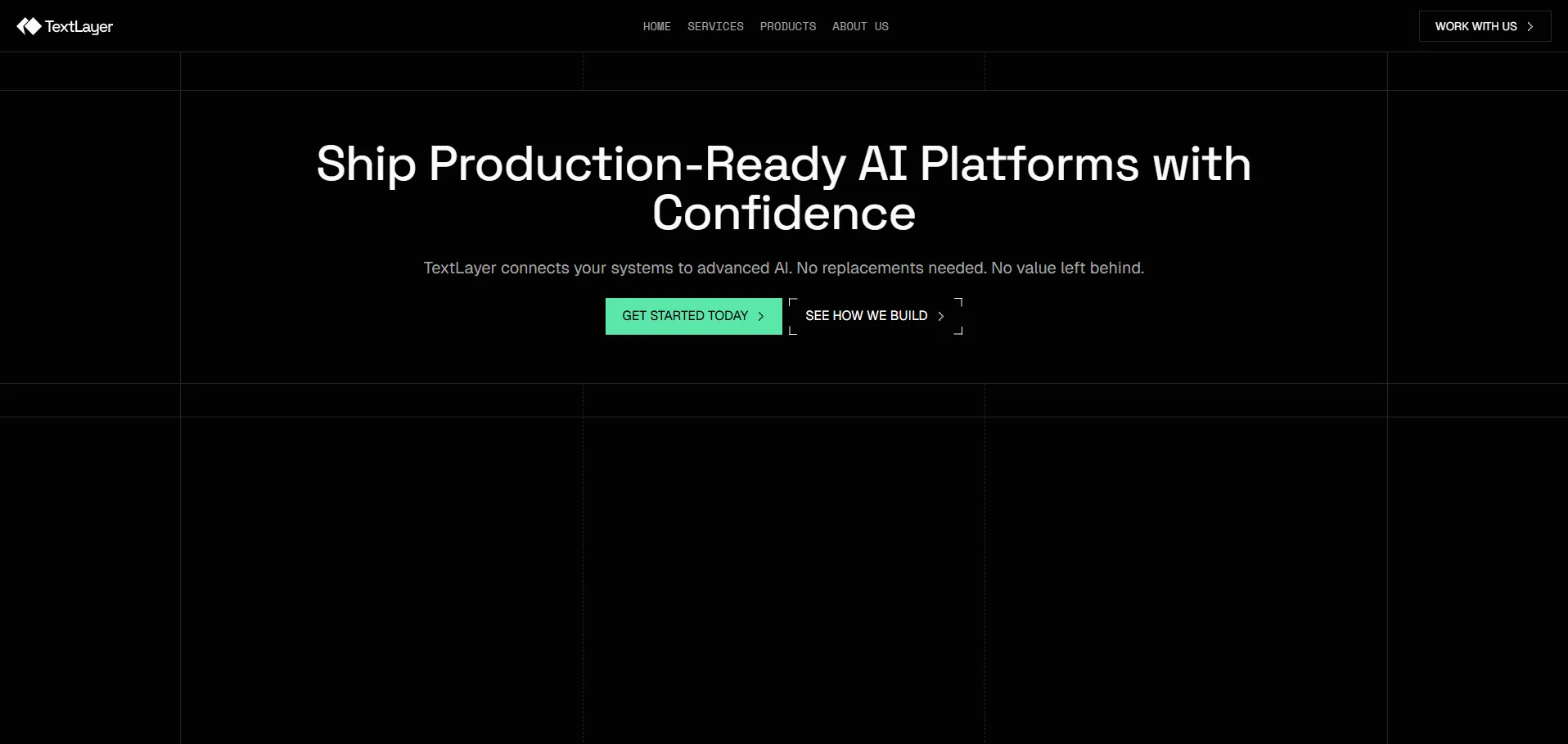The height and width of the screenshot is (744, 1568).
Task: Click the bottom-right corner bracket of See How We Build
Action: point(958,331)
